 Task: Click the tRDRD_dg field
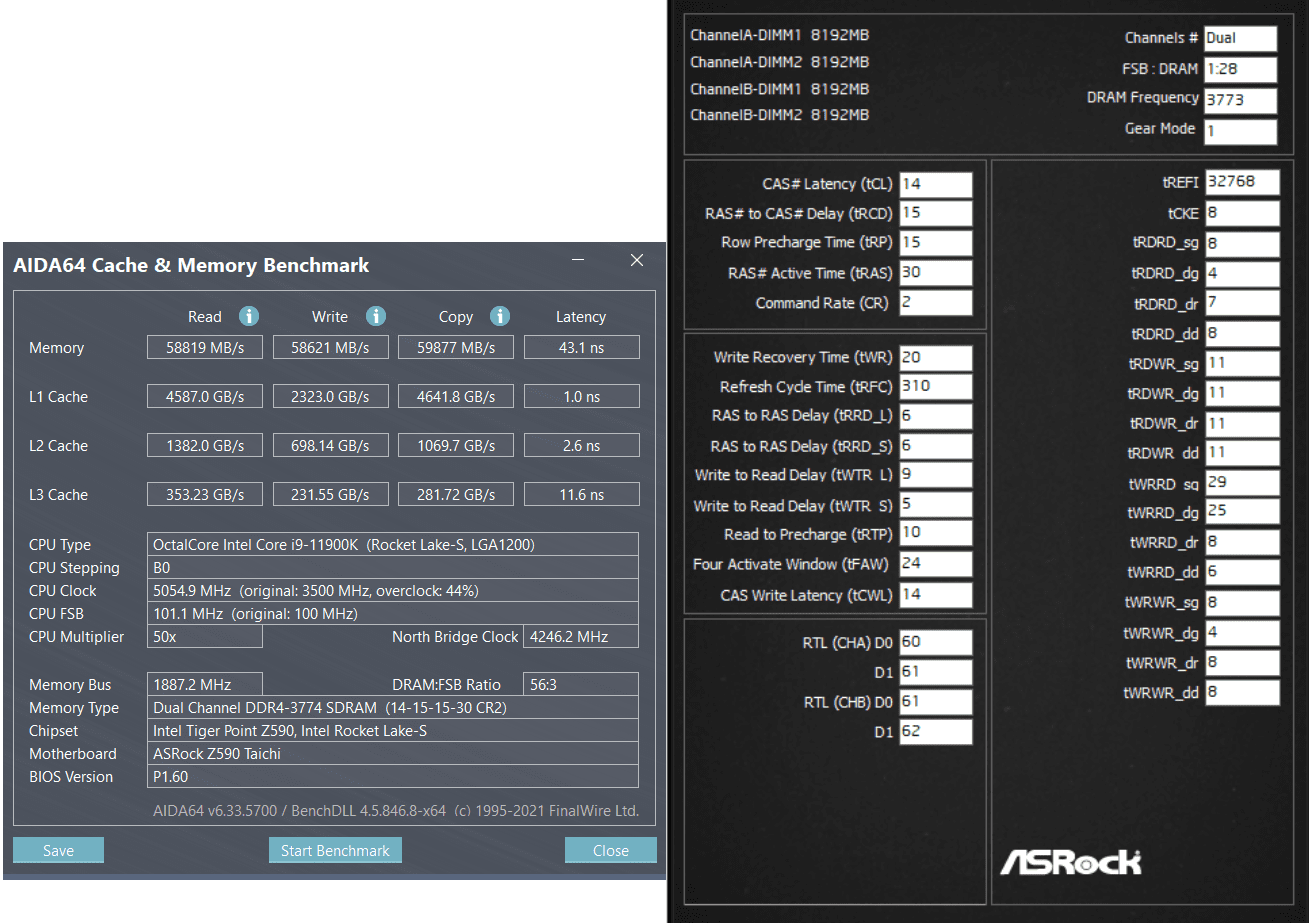coord(1242,273)
